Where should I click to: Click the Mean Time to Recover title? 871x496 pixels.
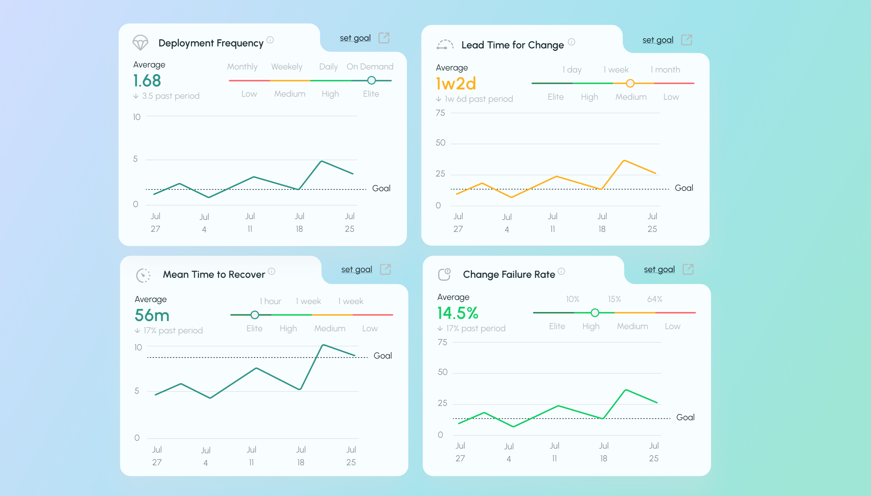pyautogui.click(x=214, y=274)
